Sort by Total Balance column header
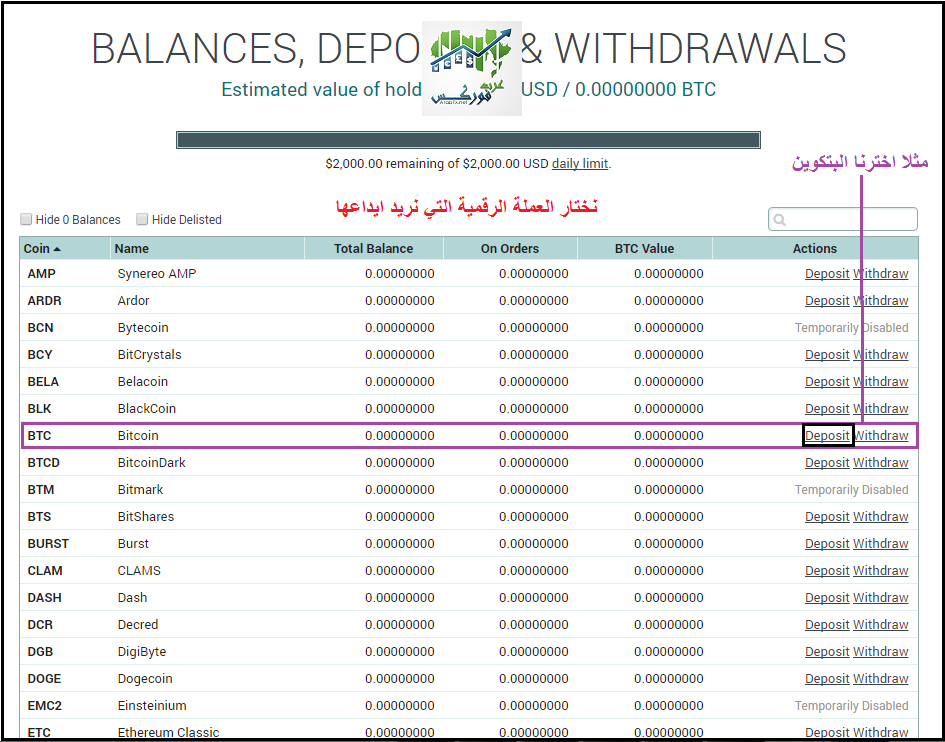This screenshot has height=742, width=945. (374, 248)
